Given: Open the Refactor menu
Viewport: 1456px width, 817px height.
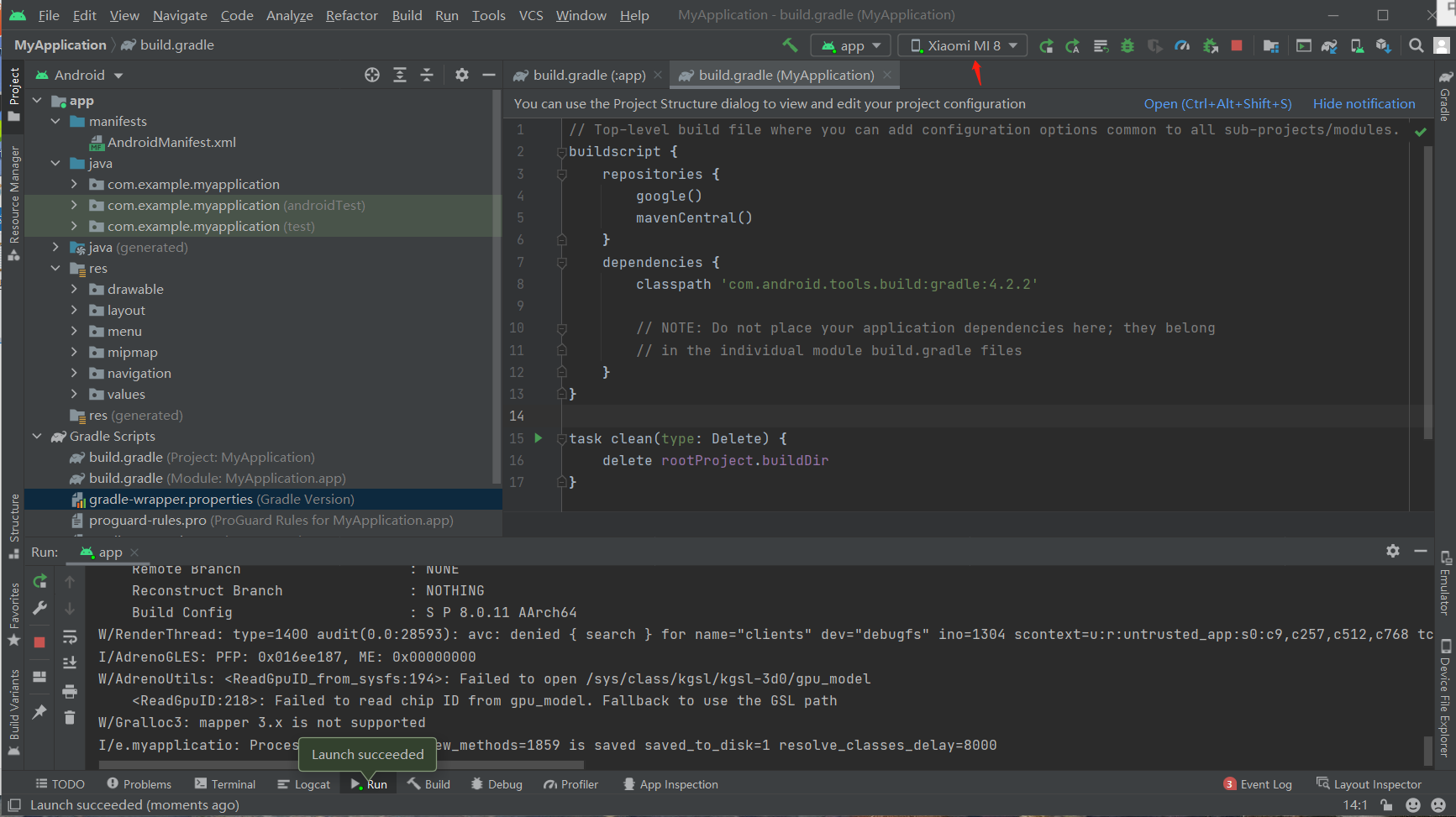Looking at the screenshot, I should 351,15.
